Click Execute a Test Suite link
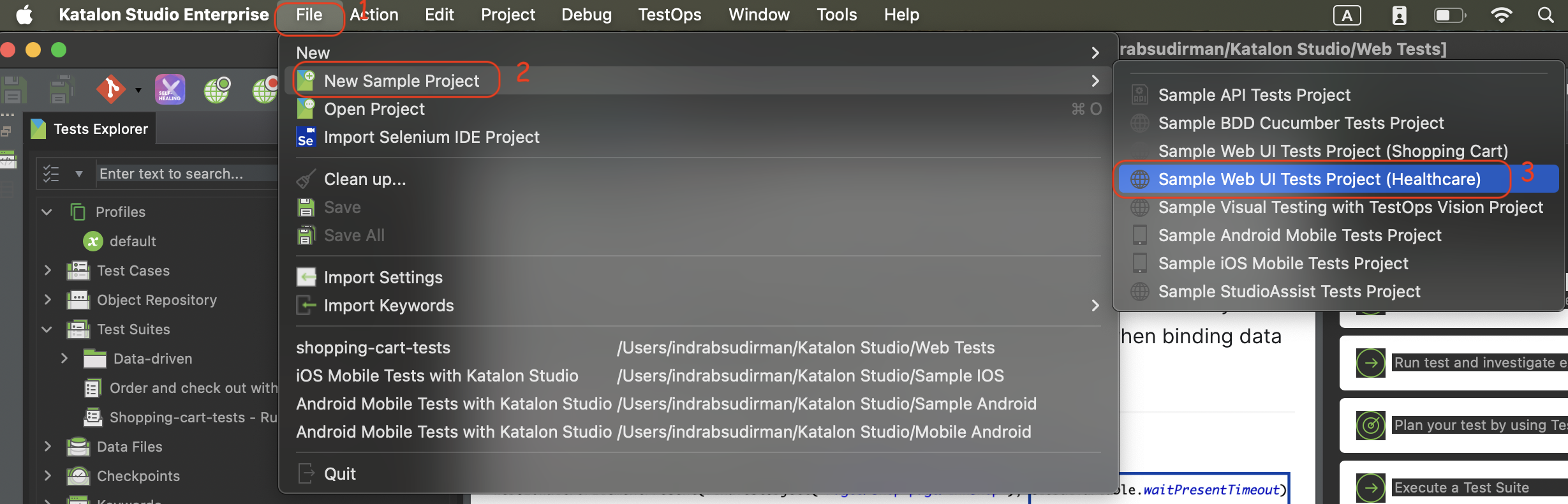The image size is (1568, 504). point(1461,488)
